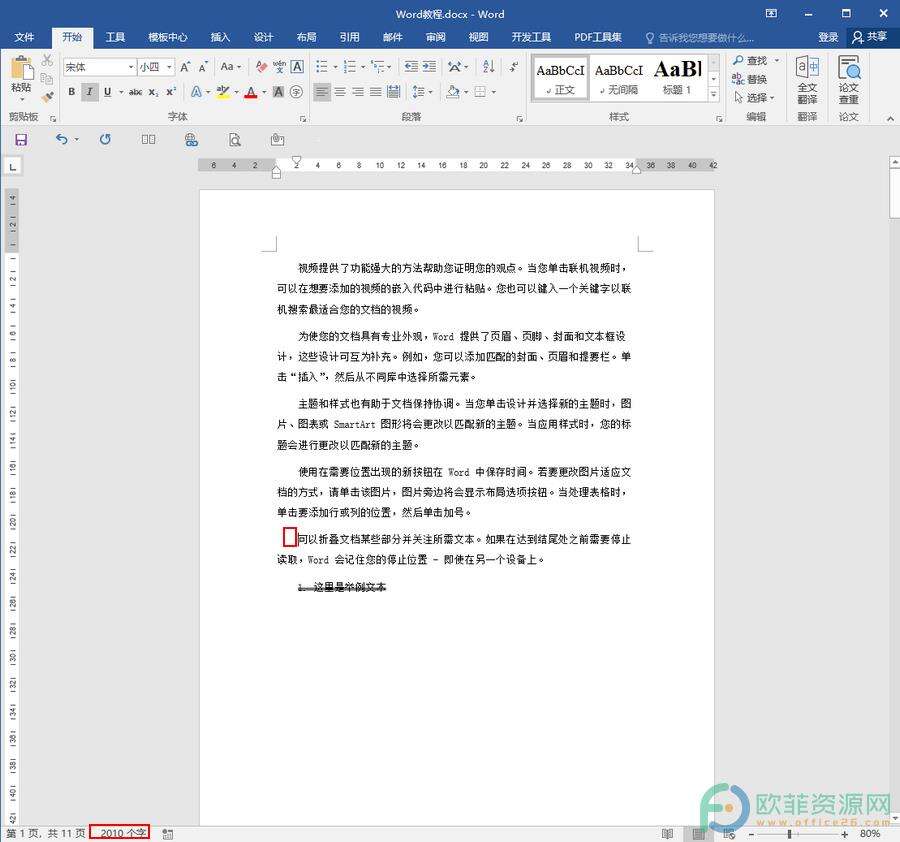900x842 pixels.
Task: Open the 审阅 ribbon tab
Action: coord(435,37)
